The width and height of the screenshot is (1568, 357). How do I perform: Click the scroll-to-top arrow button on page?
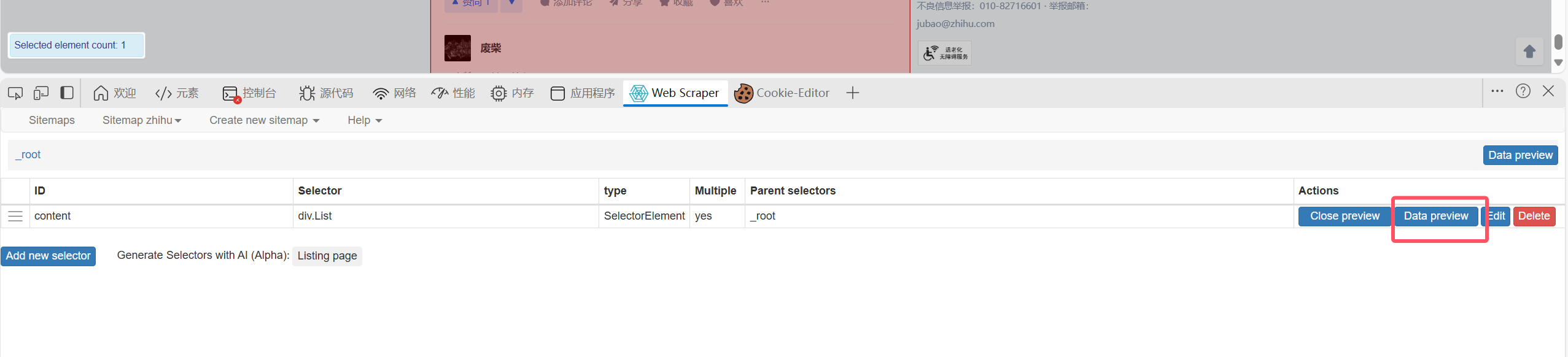click(1529, 52)
